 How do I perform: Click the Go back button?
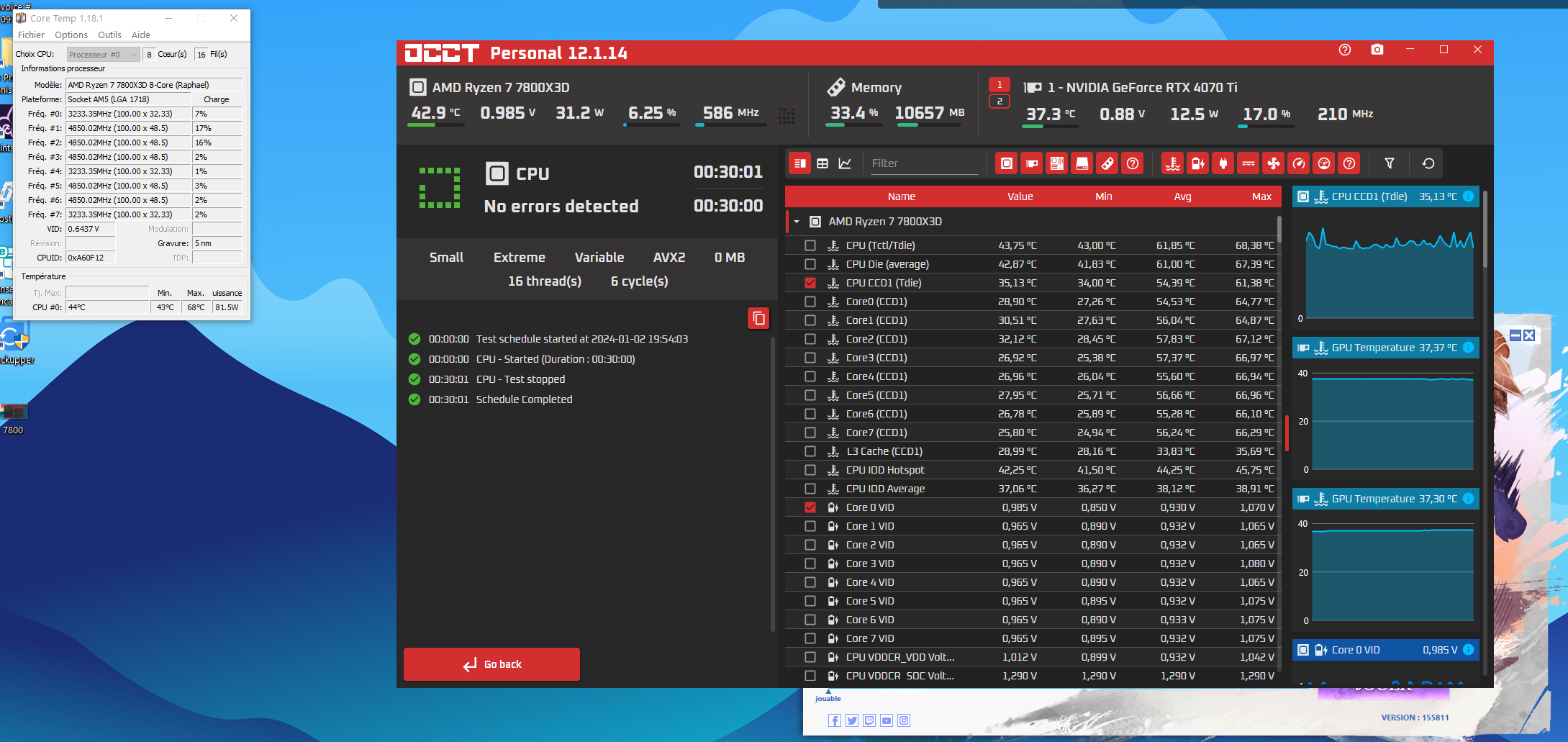pyautogui.click(x=491, y=664)
